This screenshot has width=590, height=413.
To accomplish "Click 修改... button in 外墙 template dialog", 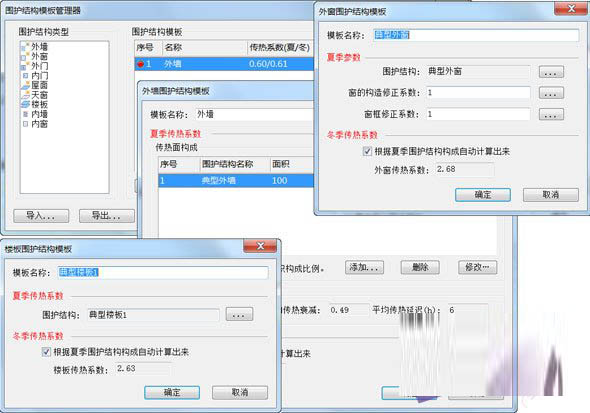I will [477, 267].
